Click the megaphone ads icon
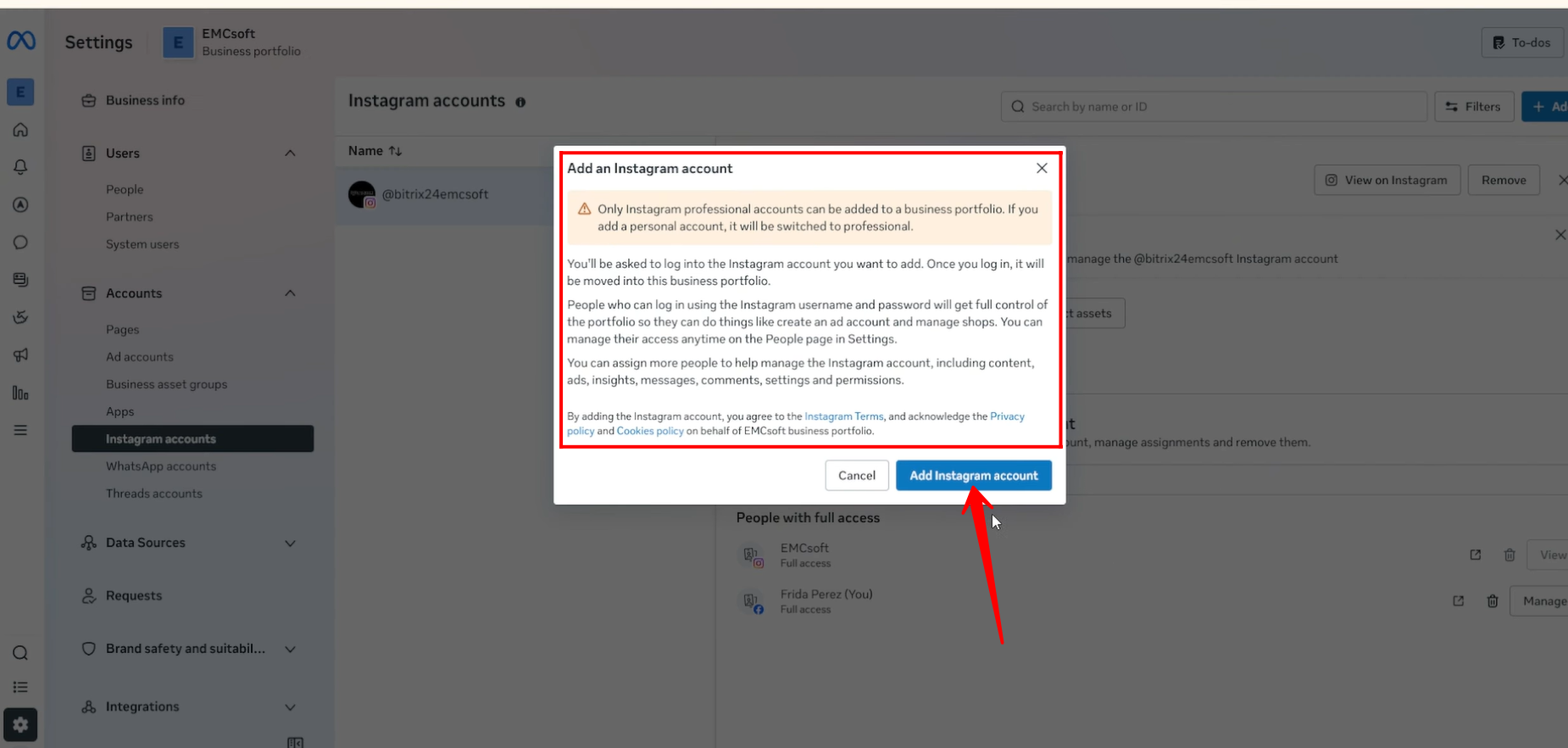 click(20, 355)
